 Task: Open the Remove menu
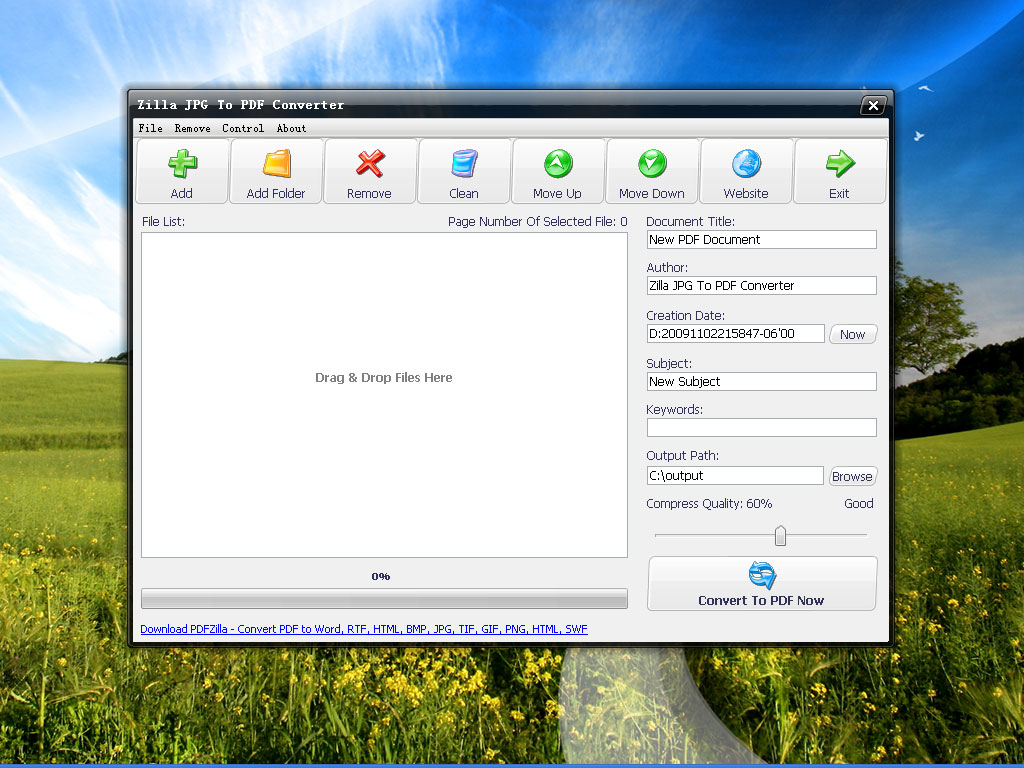click(x=193, y=128)
